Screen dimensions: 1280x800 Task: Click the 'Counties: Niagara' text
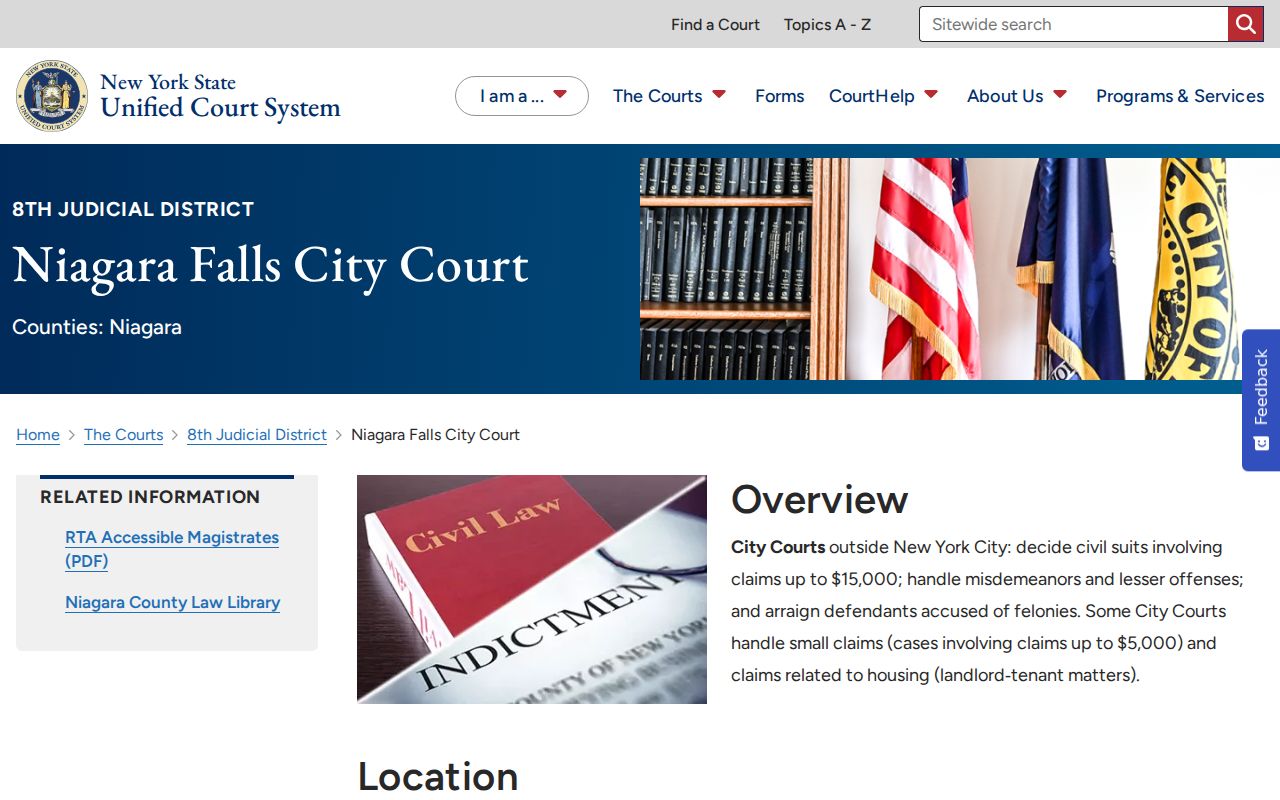point(97,327)
